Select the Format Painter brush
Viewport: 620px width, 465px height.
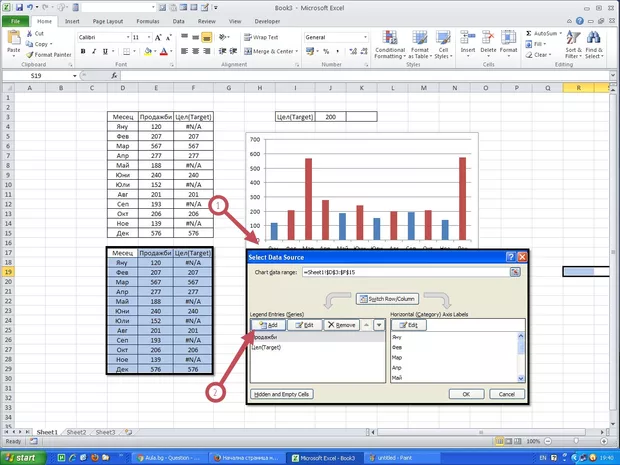(30, 55)
